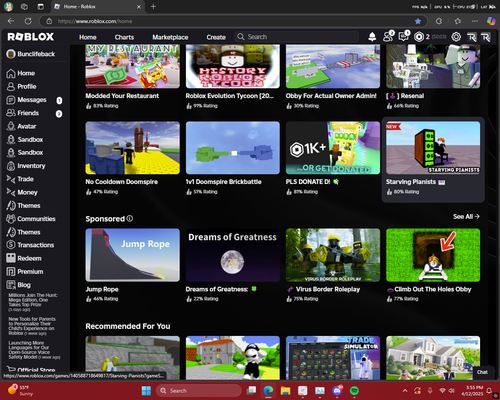Image resolution: width=500 pixels, height=400 pixels.
Task: Switch to the Charts tab
Action: click(x=124, y=37)
